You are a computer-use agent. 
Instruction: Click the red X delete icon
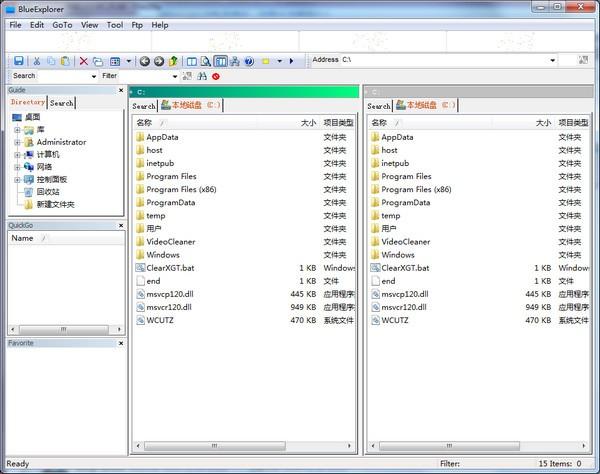coord(83,61)
